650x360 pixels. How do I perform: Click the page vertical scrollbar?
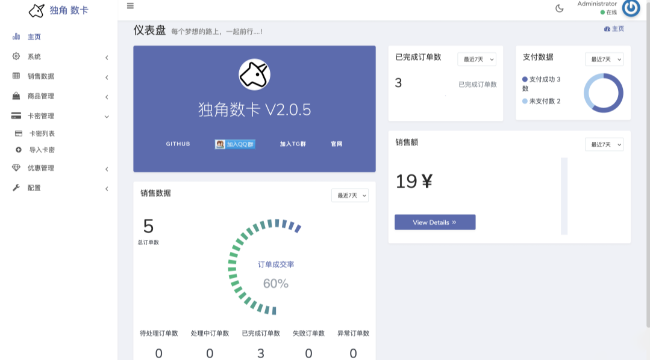[x=648, y=166]
